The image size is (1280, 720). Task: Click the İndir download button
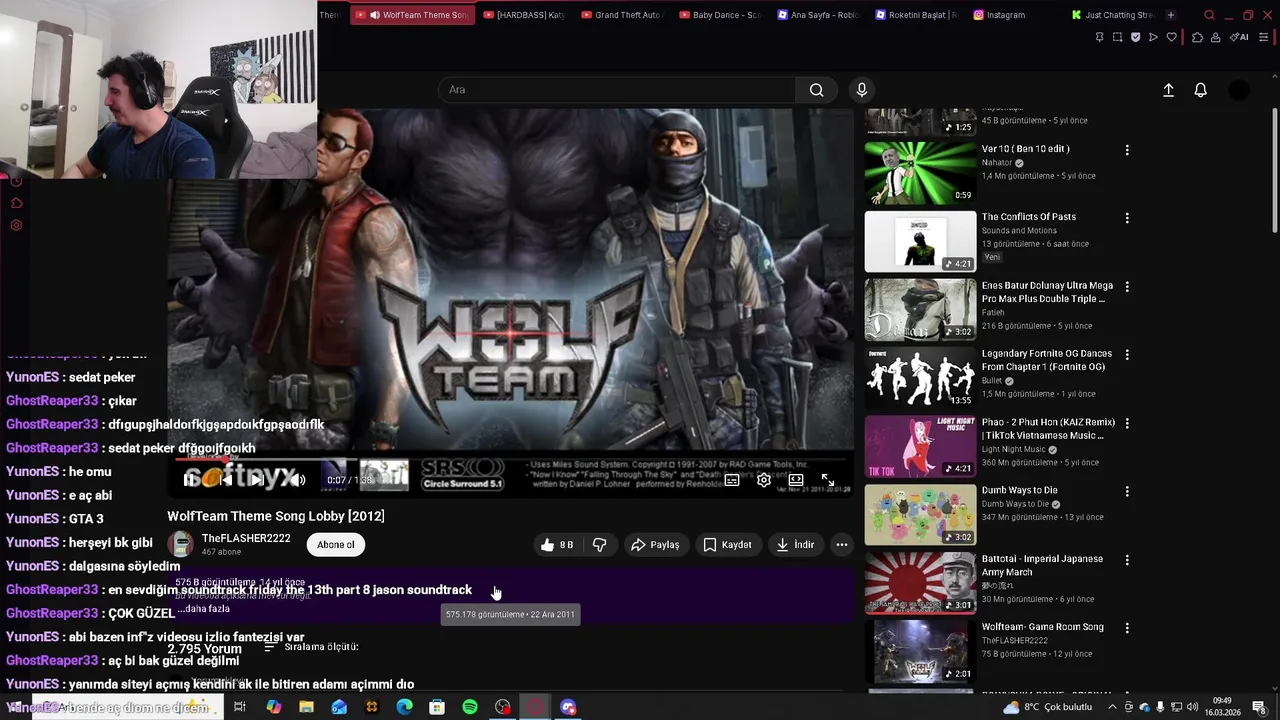[x=795, y=545]
